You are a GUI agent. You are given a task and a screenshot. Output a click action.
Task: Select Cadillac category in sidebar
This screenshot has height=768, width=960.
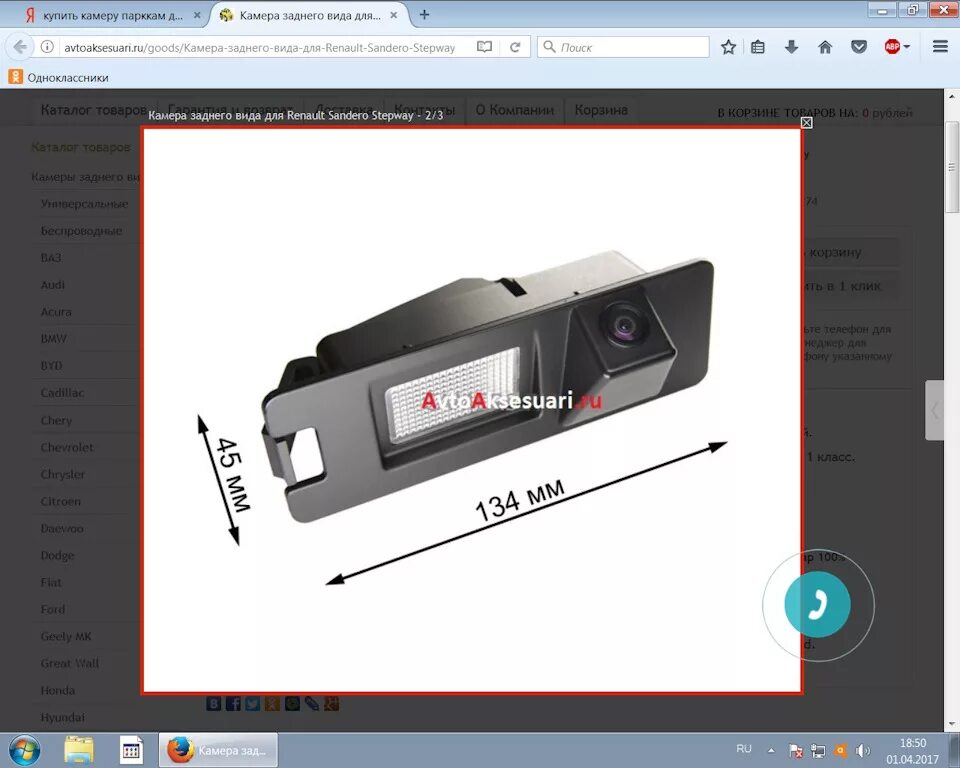coord(62,393)
